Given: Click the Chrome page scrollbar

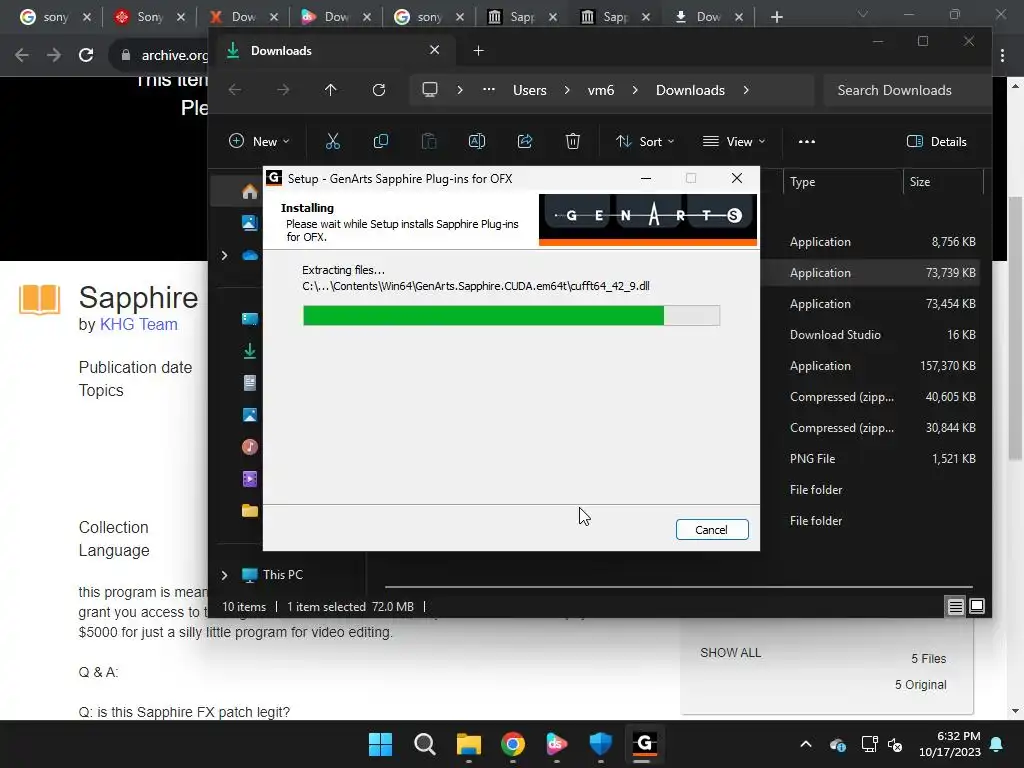Looking at the screenshot, I should click(1016, 327).
